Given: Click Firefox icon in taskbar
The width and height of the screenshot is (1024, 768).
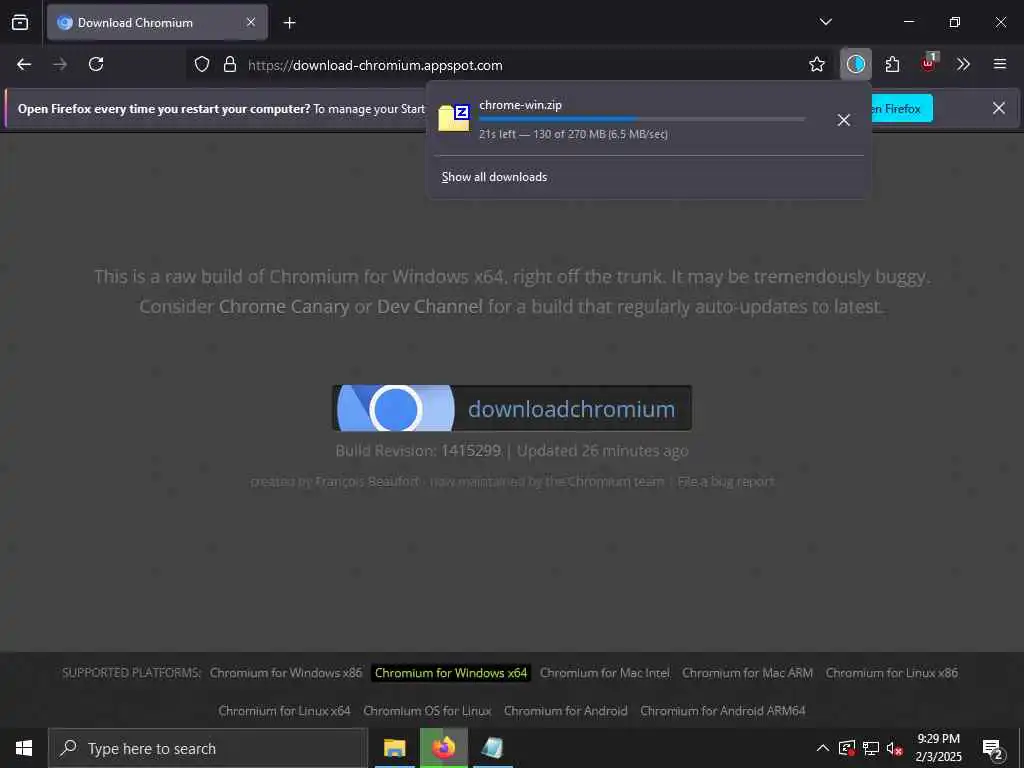Looking at the screenshot, I should pos(443,748).
